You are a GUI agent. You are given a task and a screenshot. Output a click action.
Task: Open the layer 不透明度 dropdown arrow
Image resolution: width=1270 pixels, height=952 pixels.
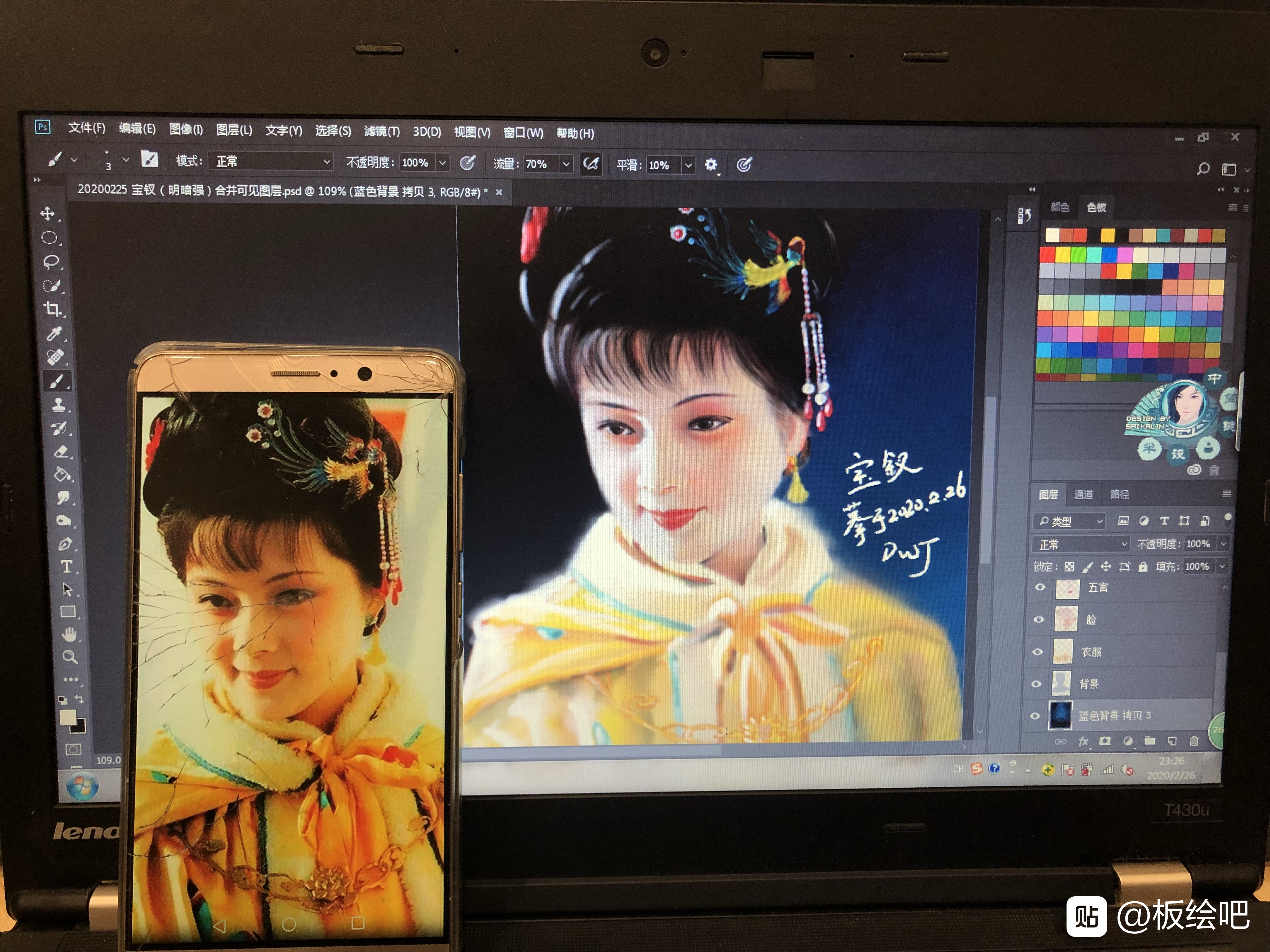[x=1223, y=543]
